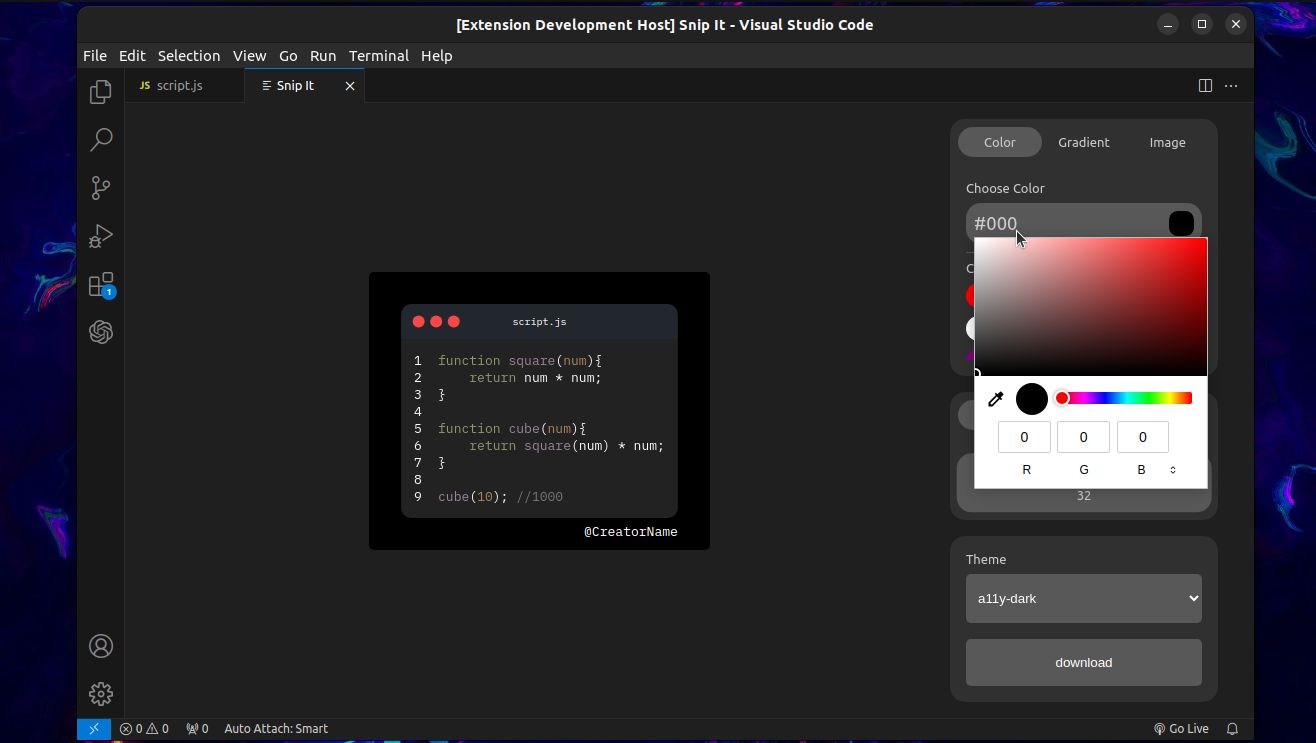Click the "cube(10); //1000" code line

pyautogui.click(x=501, y=497)
